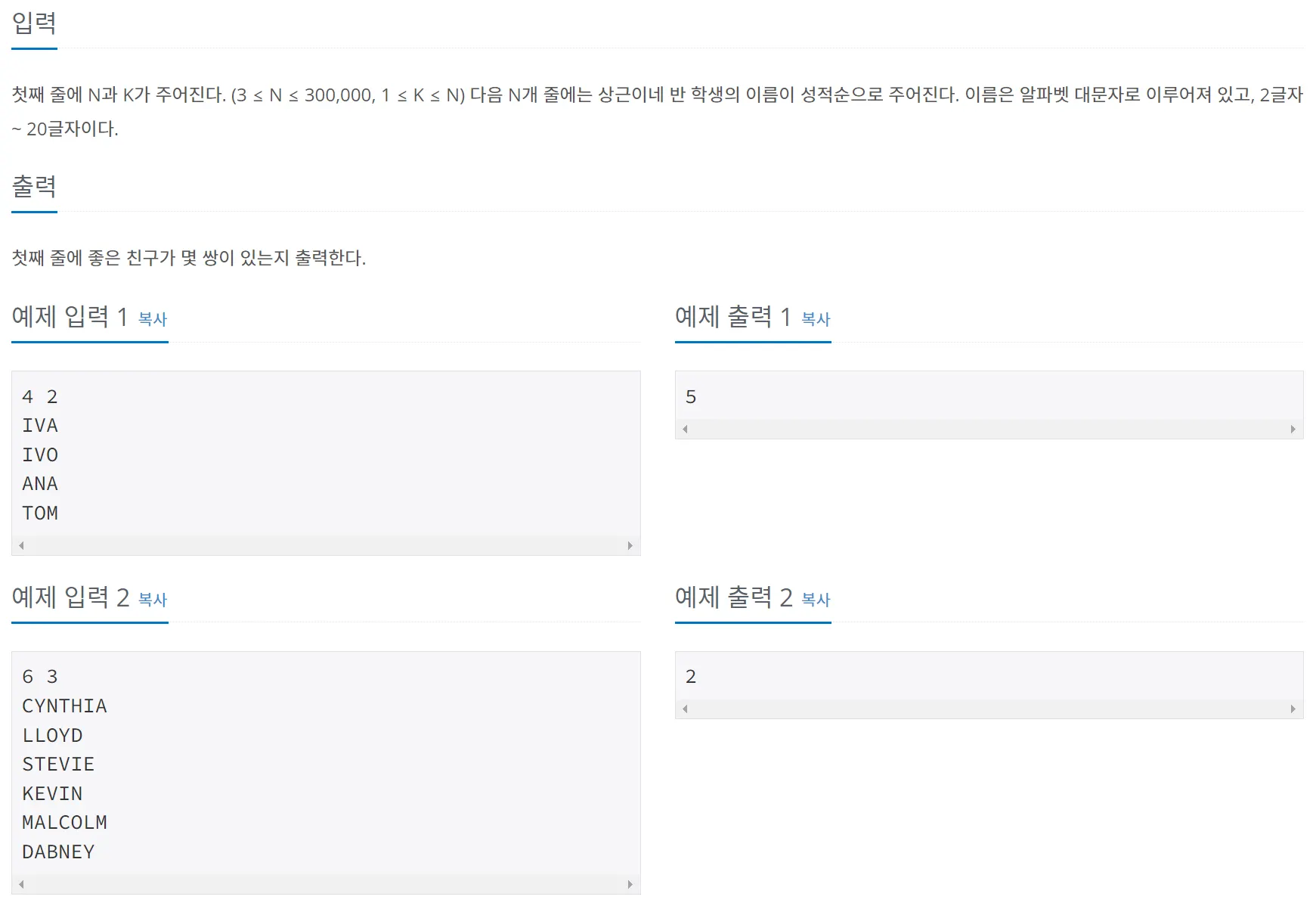Click the 복사 link next to 예제 출력 1

[816, 319]
